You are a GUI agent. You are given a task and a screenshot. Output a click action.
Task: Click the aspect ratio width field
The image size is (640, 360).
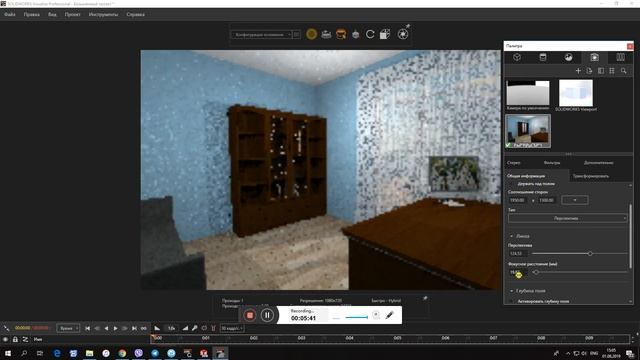tap(519, 200)
